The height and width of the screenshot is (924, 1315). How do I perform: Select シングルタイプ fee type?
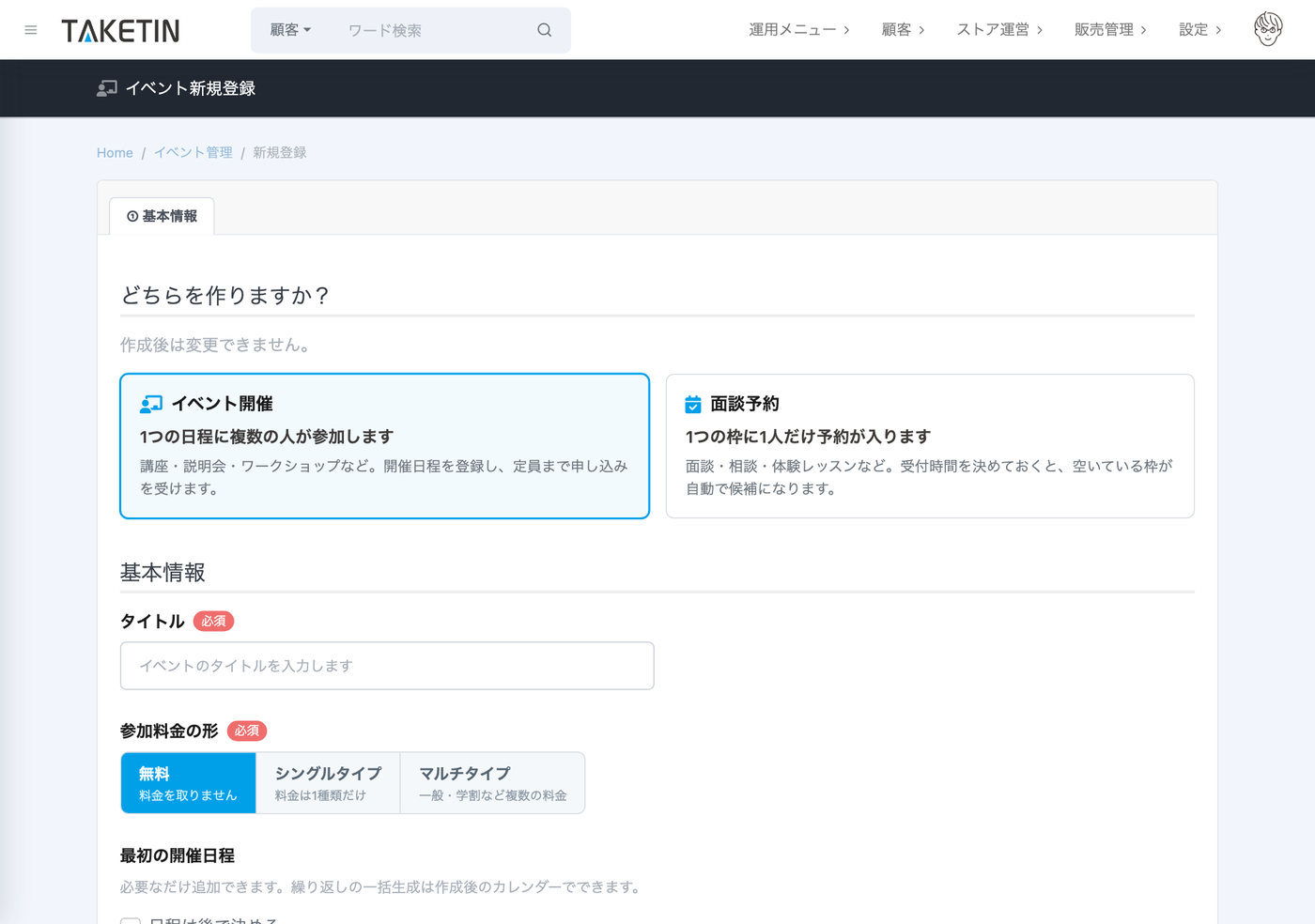[x=328, y=783]
